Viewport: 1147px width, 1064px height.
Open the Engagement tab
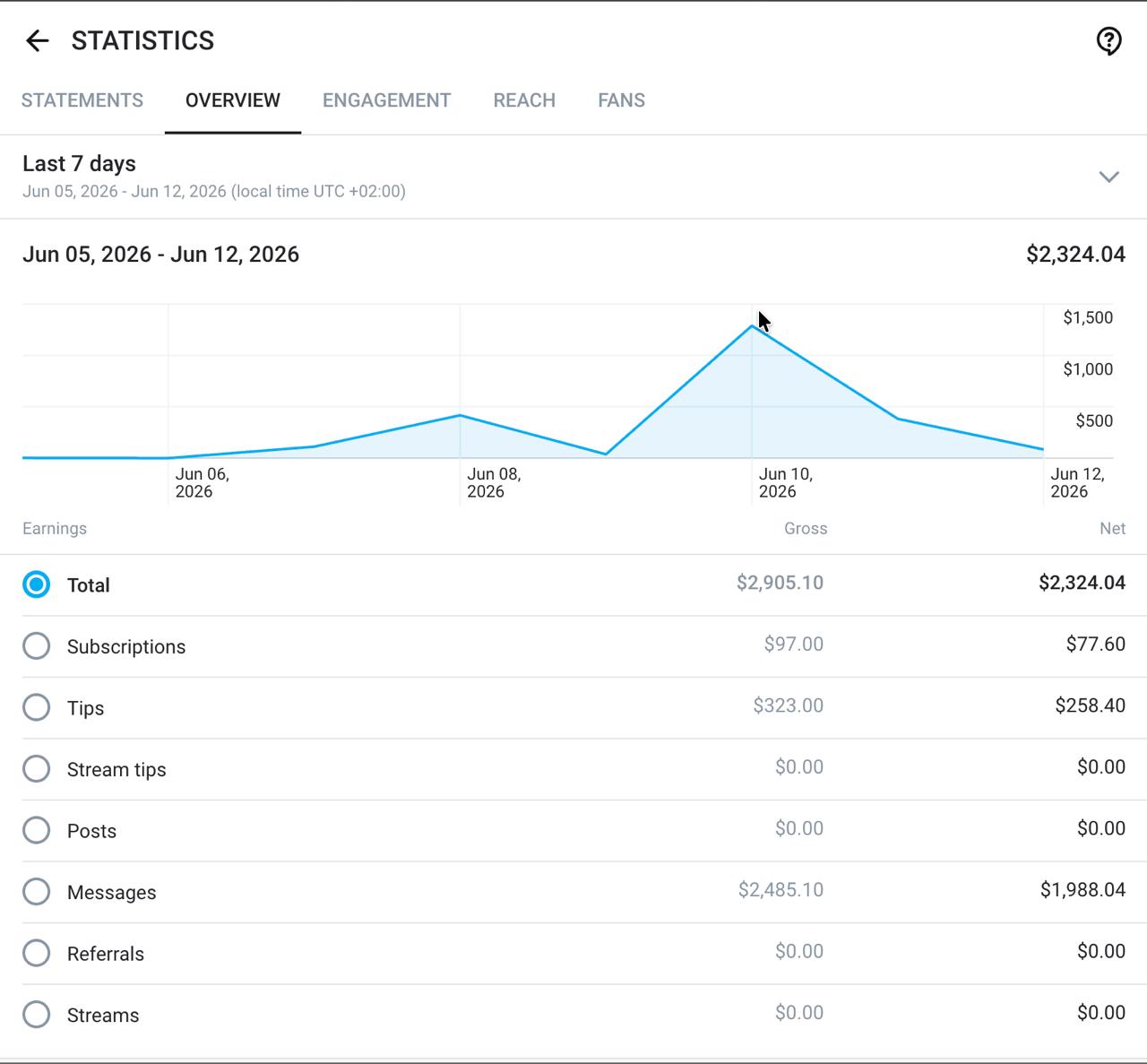[386, 100]
